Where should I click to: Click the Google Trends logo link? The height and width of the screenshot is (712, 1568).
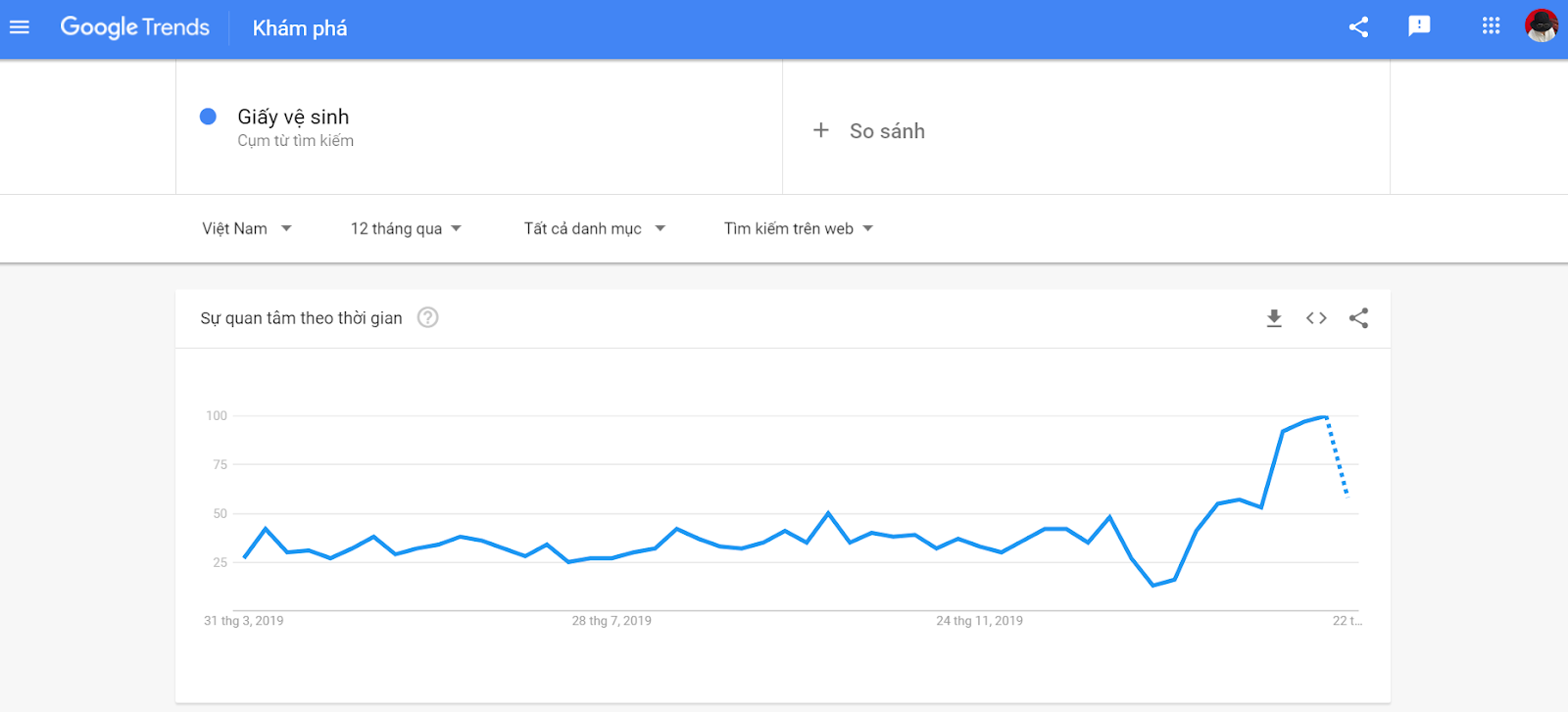point(135,27)
